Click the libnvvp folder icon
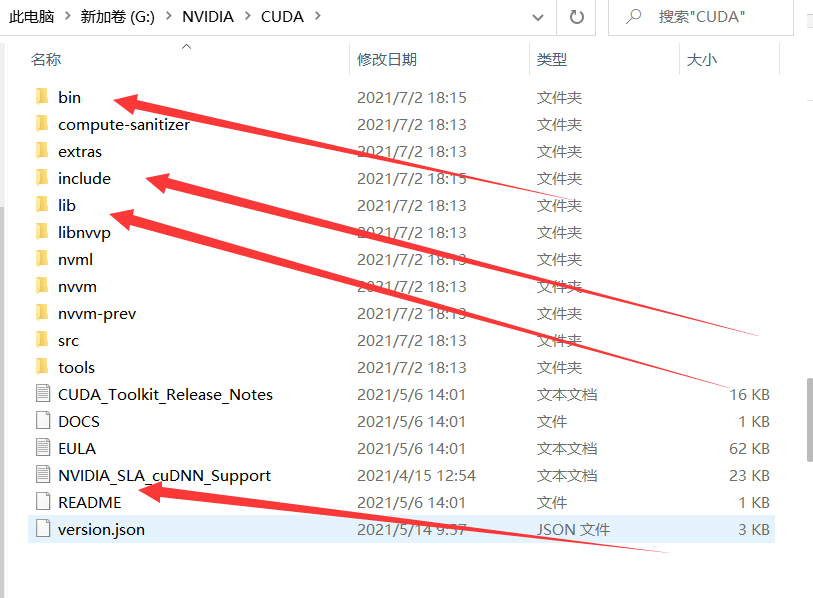 [43, 231]
